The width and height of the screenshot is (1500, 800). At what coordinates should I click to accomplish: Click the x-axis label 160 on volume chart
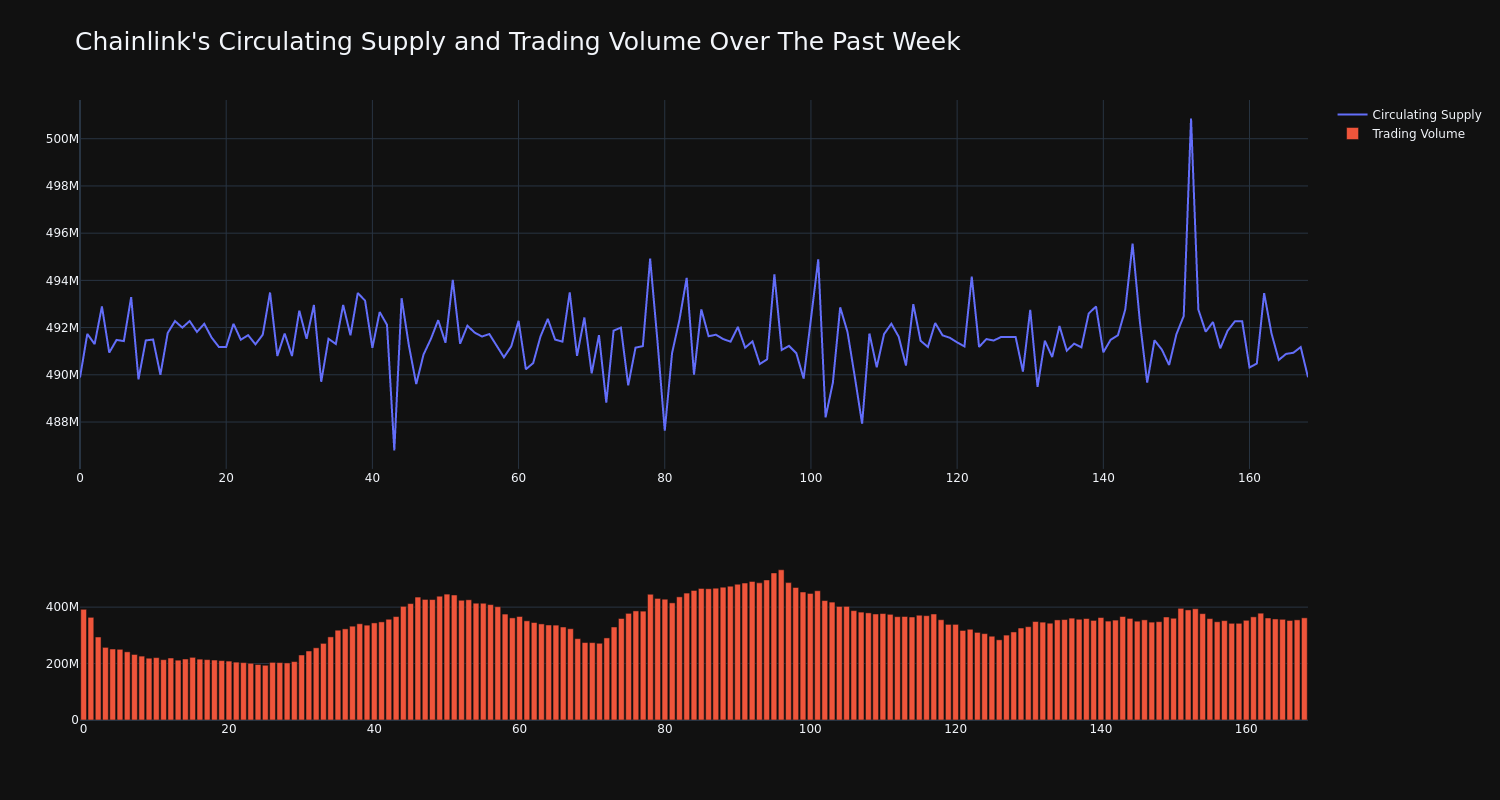point(1246,729)
